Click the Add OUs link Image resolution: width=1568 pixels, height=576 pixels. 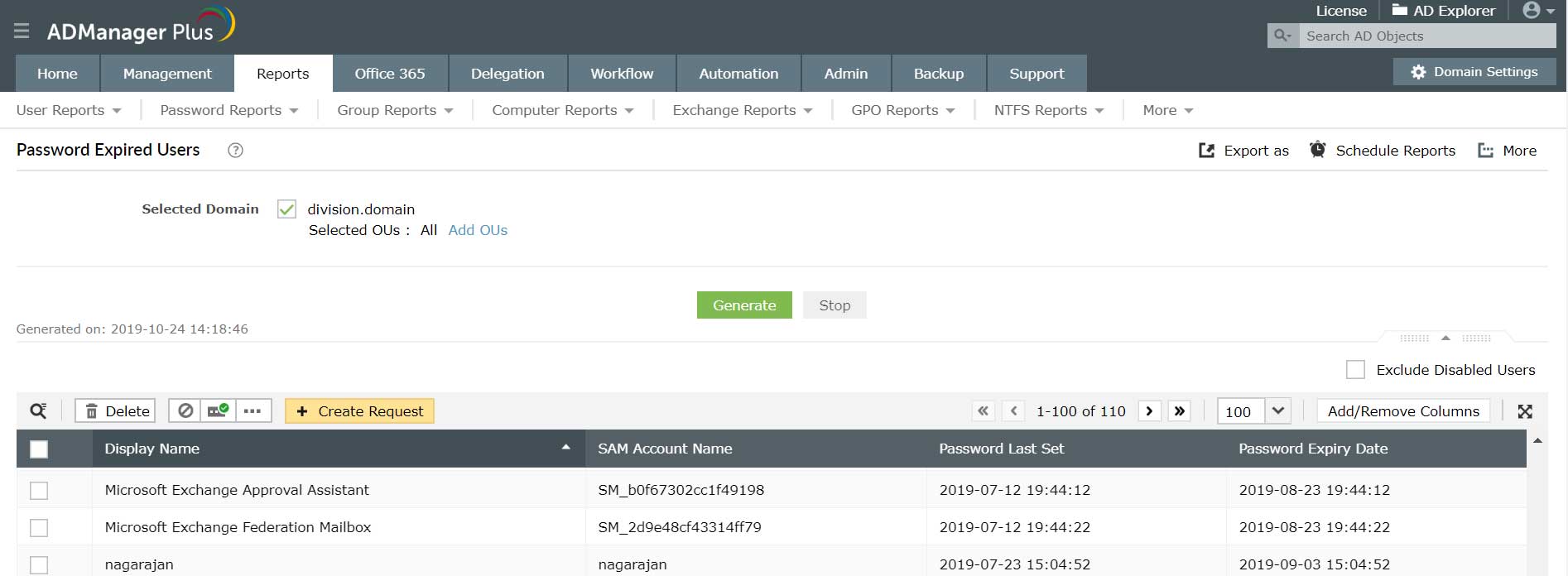[x=478, y=231]
